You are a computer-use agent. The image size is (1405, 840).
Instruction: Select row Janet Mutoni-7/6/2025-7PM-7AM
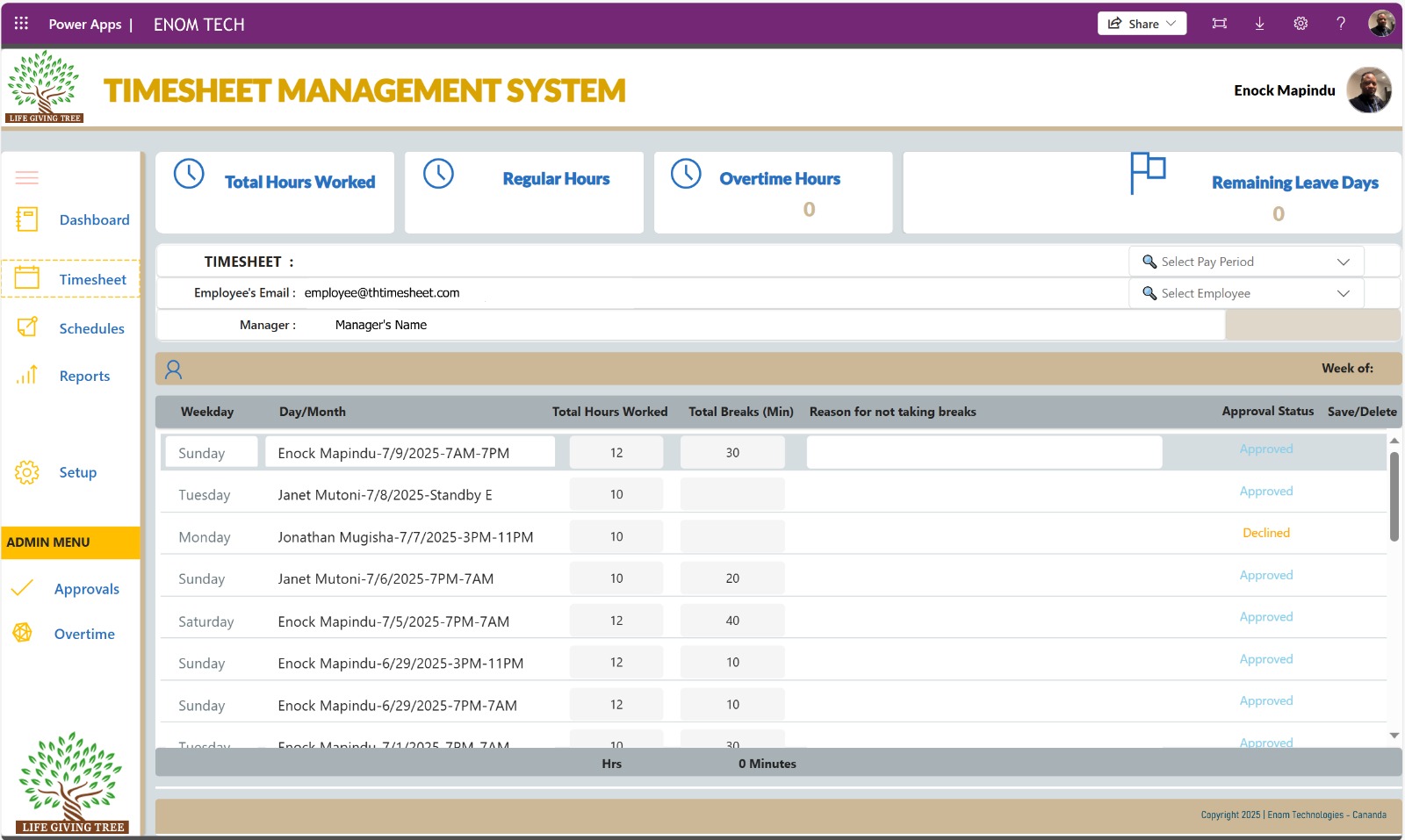point(773,578)
